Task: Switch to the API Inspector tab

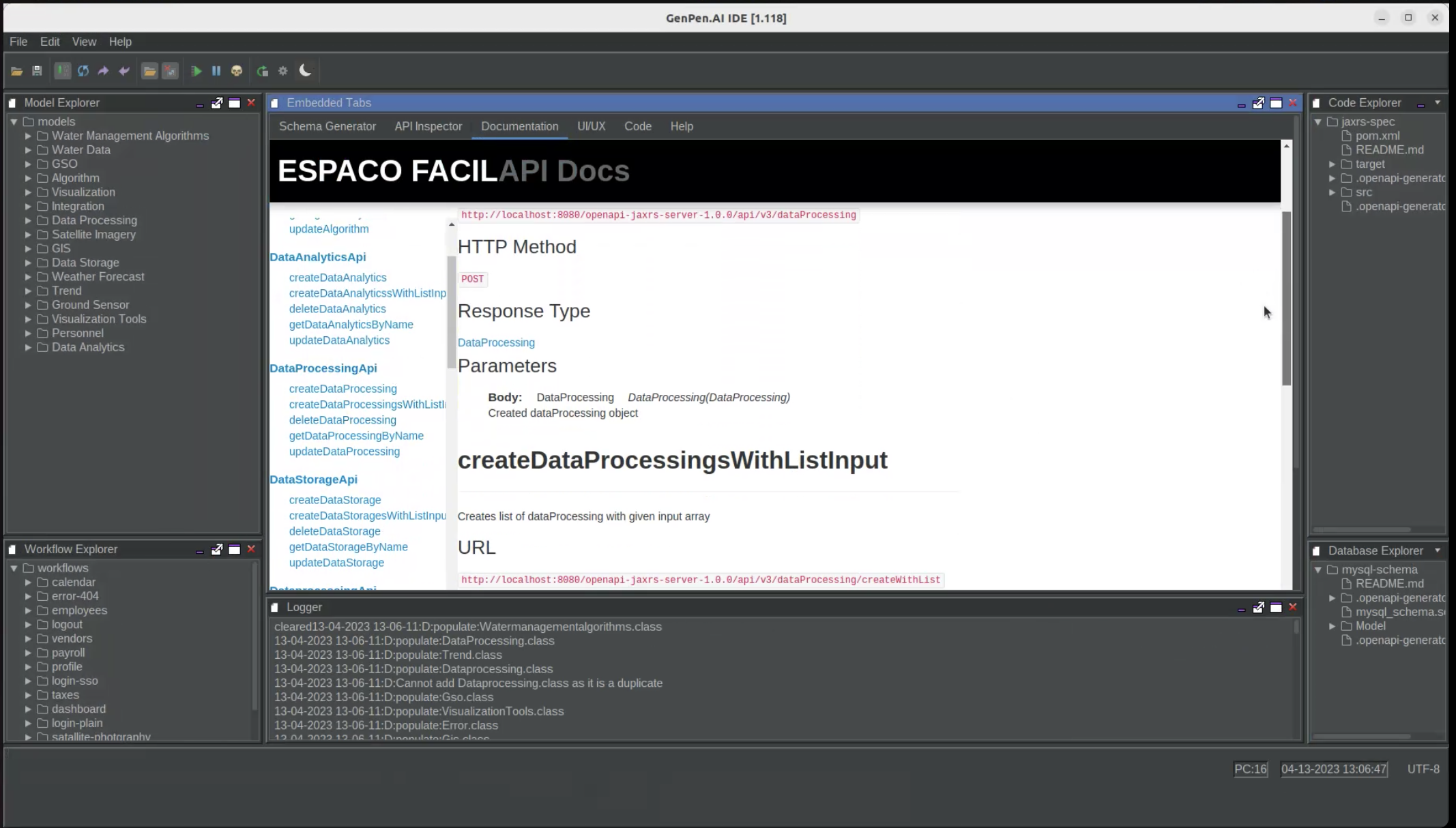Action: (428, 126)
